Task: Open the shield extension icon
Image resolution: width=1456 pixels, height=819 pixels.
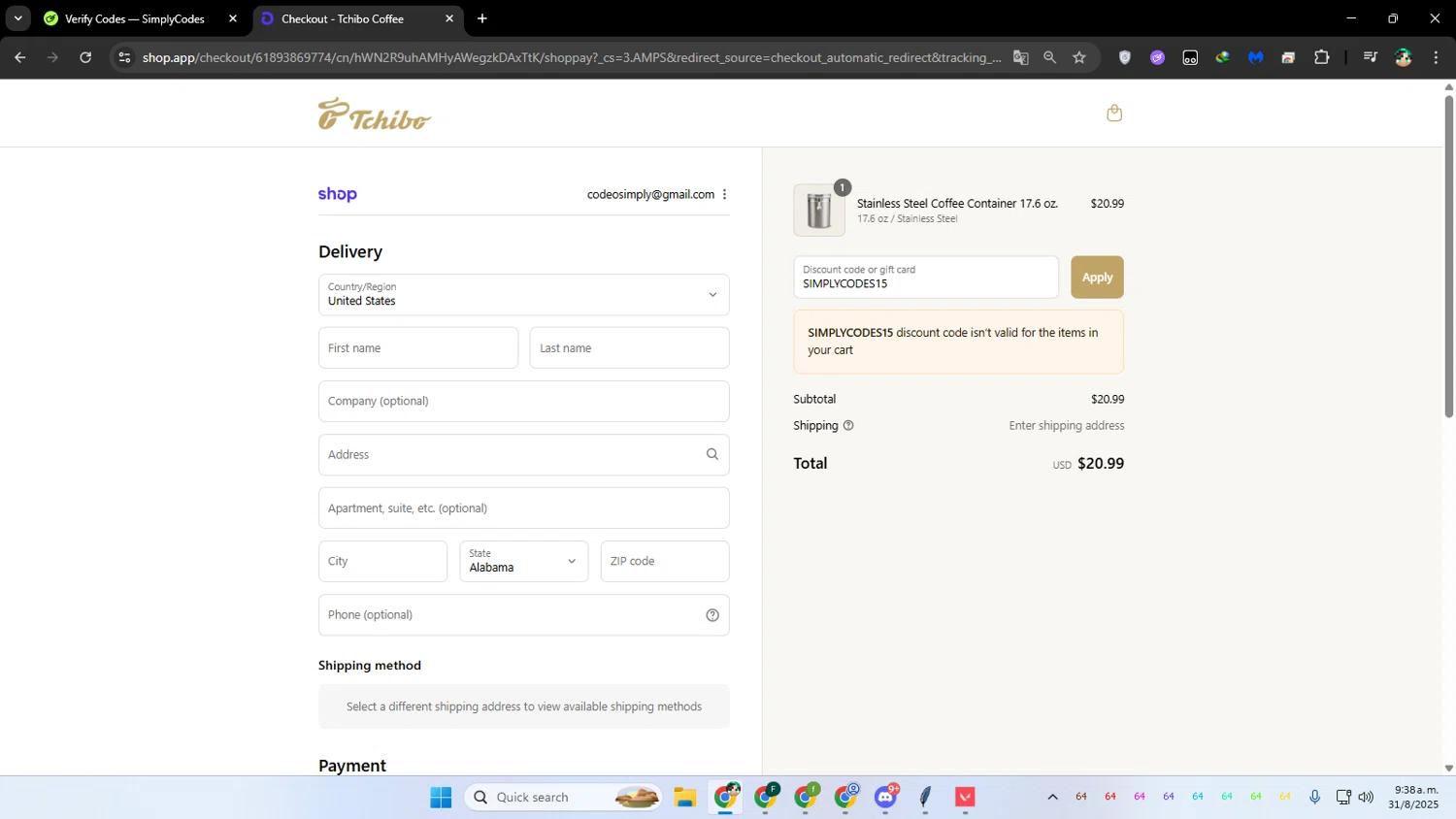Action: pos(1125,57)
